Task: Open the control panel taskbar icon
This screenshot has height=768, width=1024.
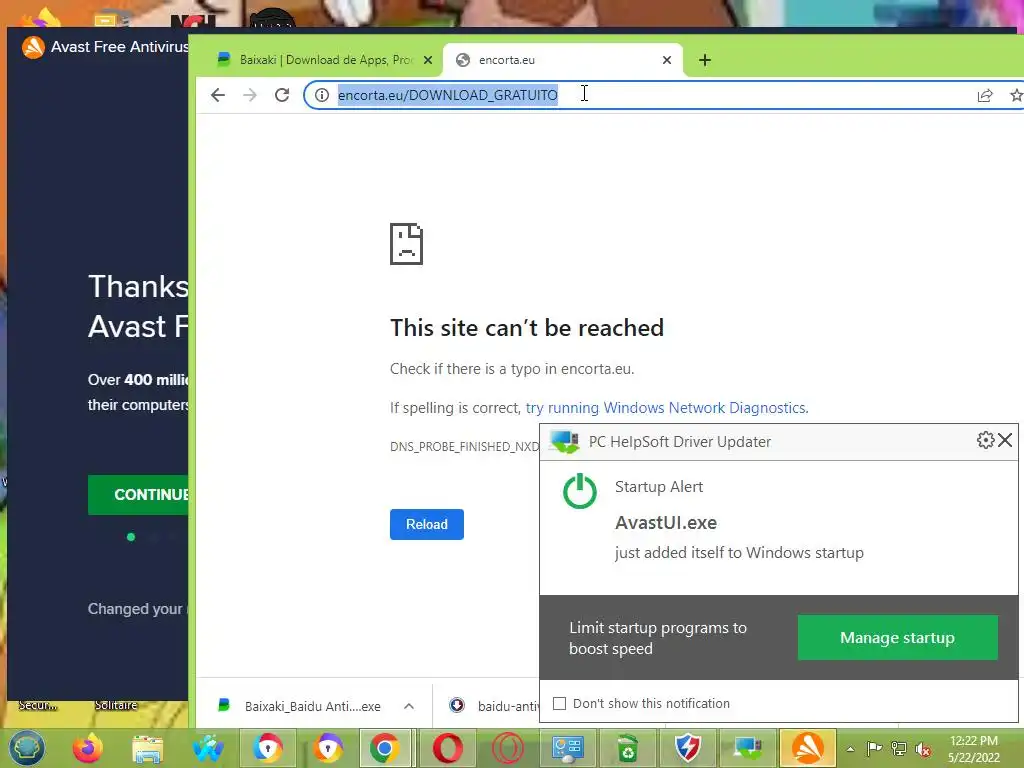Action: (568, 748)
